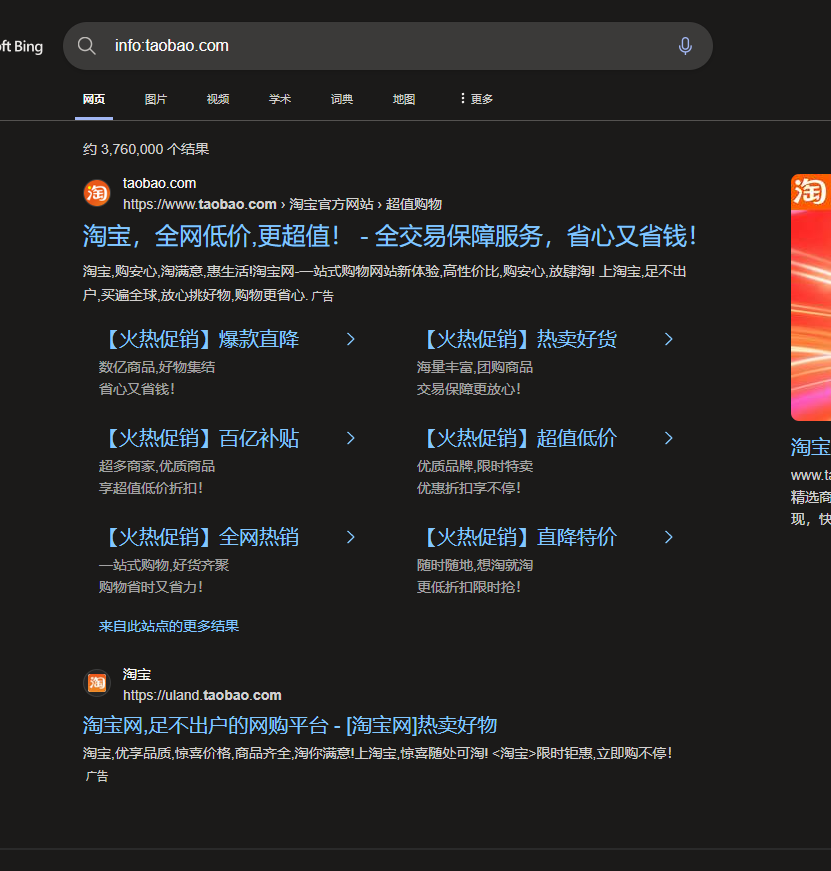Click 来自此站点的更多结果 link
The height and width of the screenshot is (871, 831).
169,626
